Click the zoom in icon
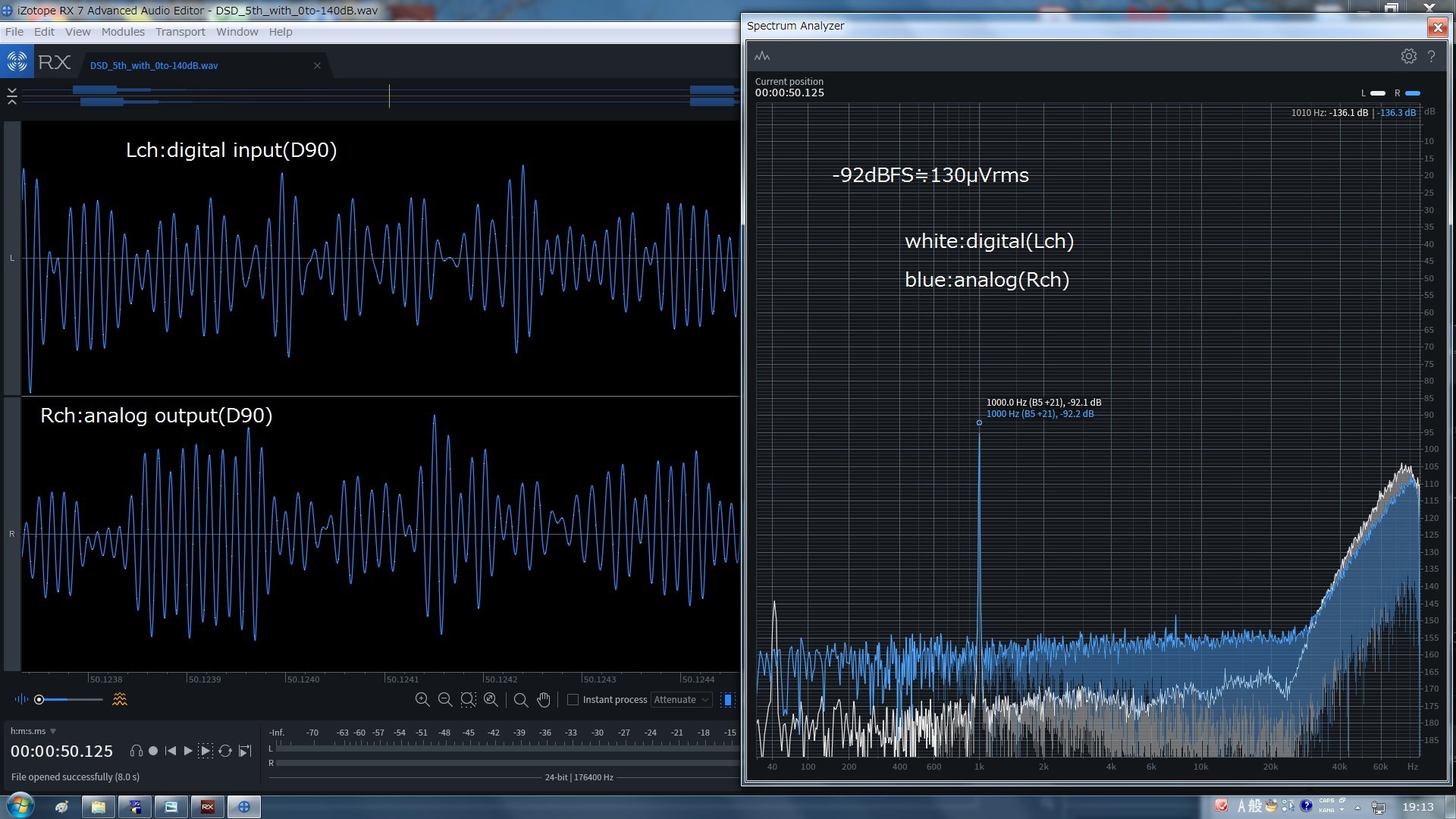Viewport: 1456px width, 819px height. (x=422, y=699)
